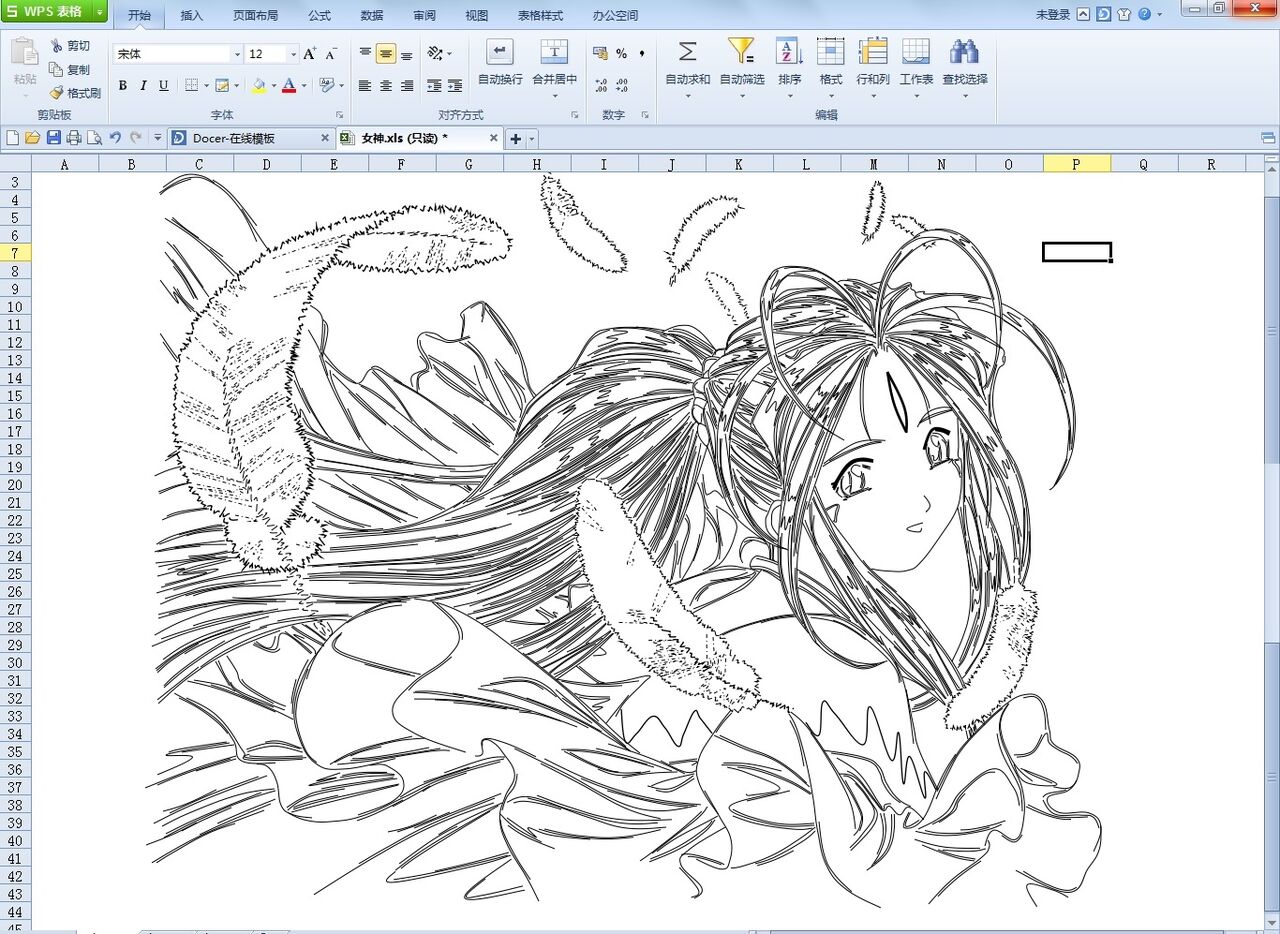Select column header P

1076,164
